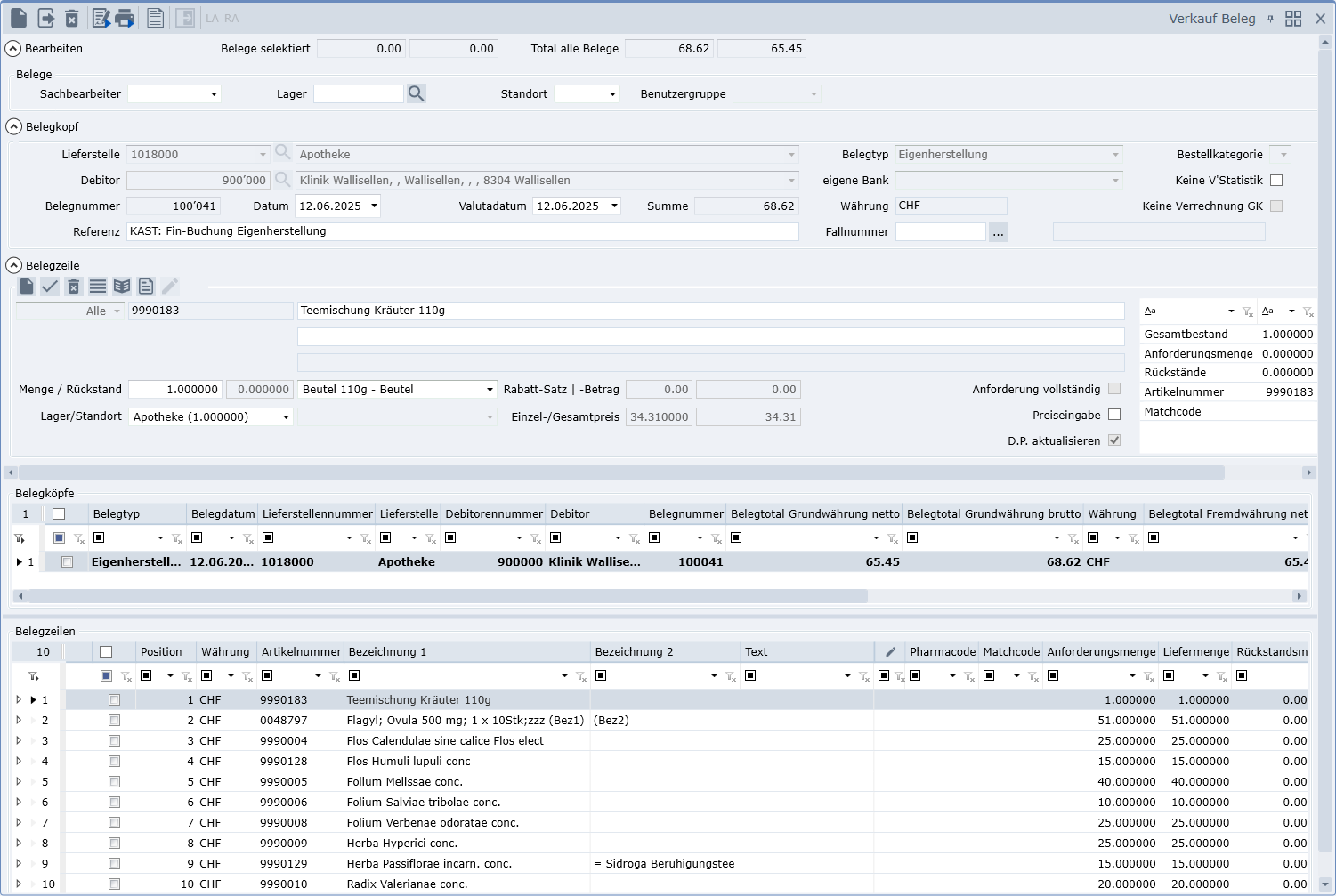Click the magnifier icon next to Lager
The height and width of the screenshot is (896, 1336).
tap(416, 93)
